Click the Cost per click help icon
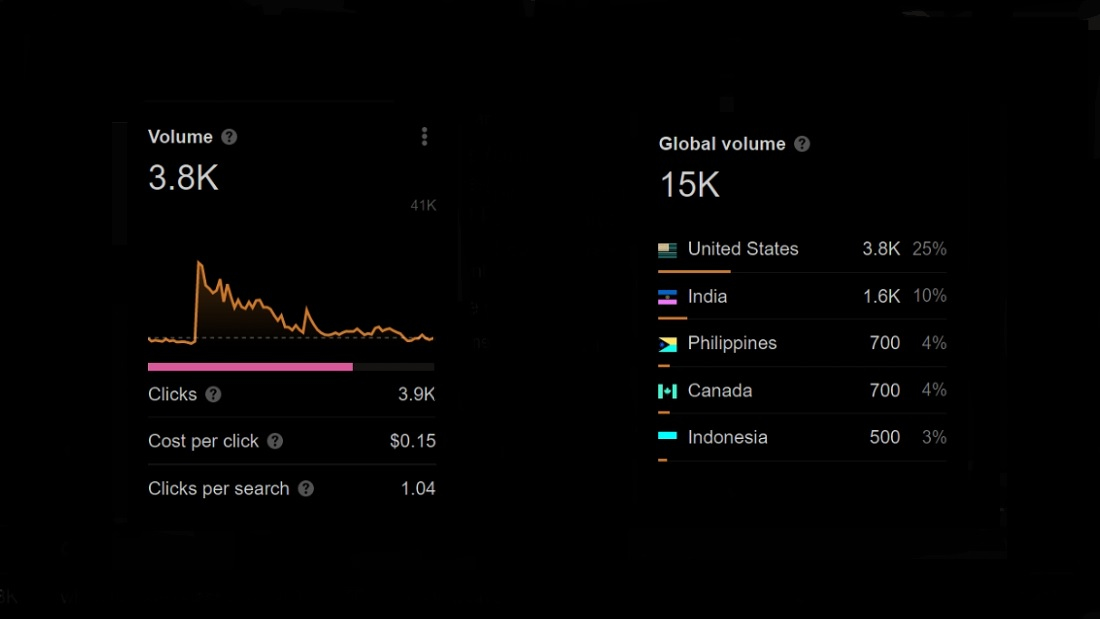This screenshot has width=1100, height=619. tap(275, 441)
